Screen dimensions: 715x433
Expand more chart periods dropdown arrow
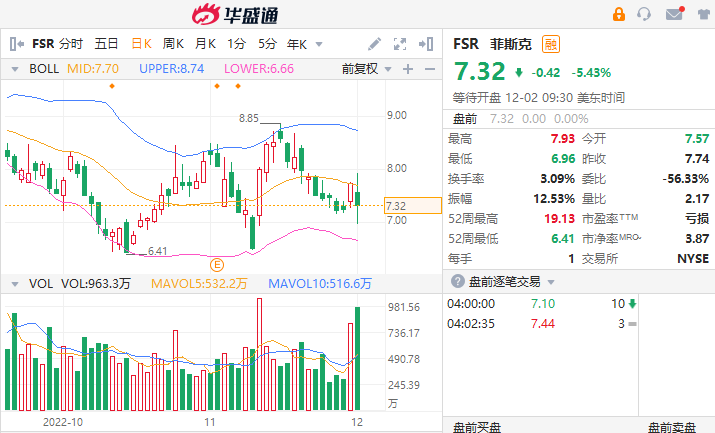(x=319, y=45)
